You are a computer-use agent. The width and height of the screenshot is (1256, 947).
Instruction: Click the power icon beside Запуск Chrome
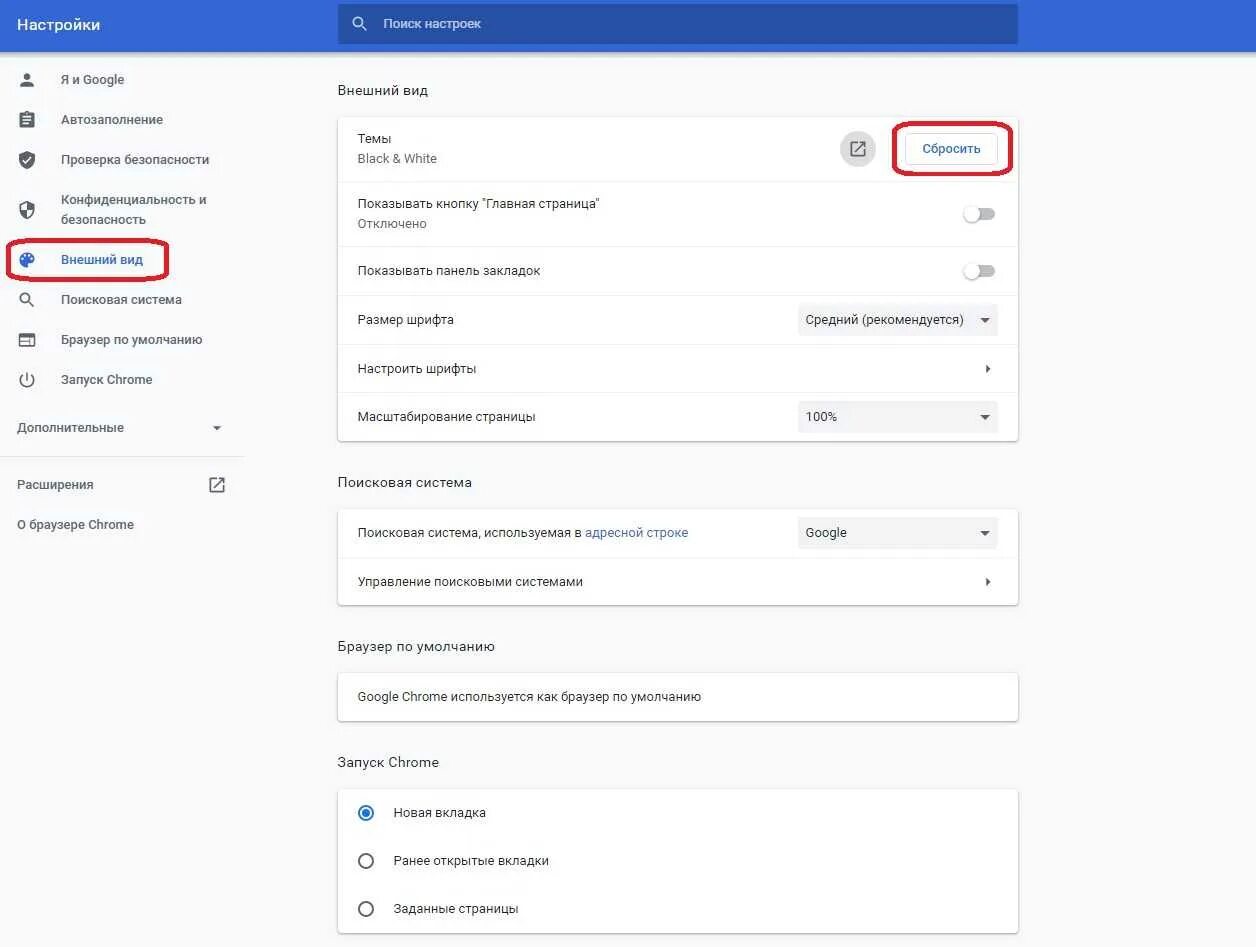[x=27, y=380]
